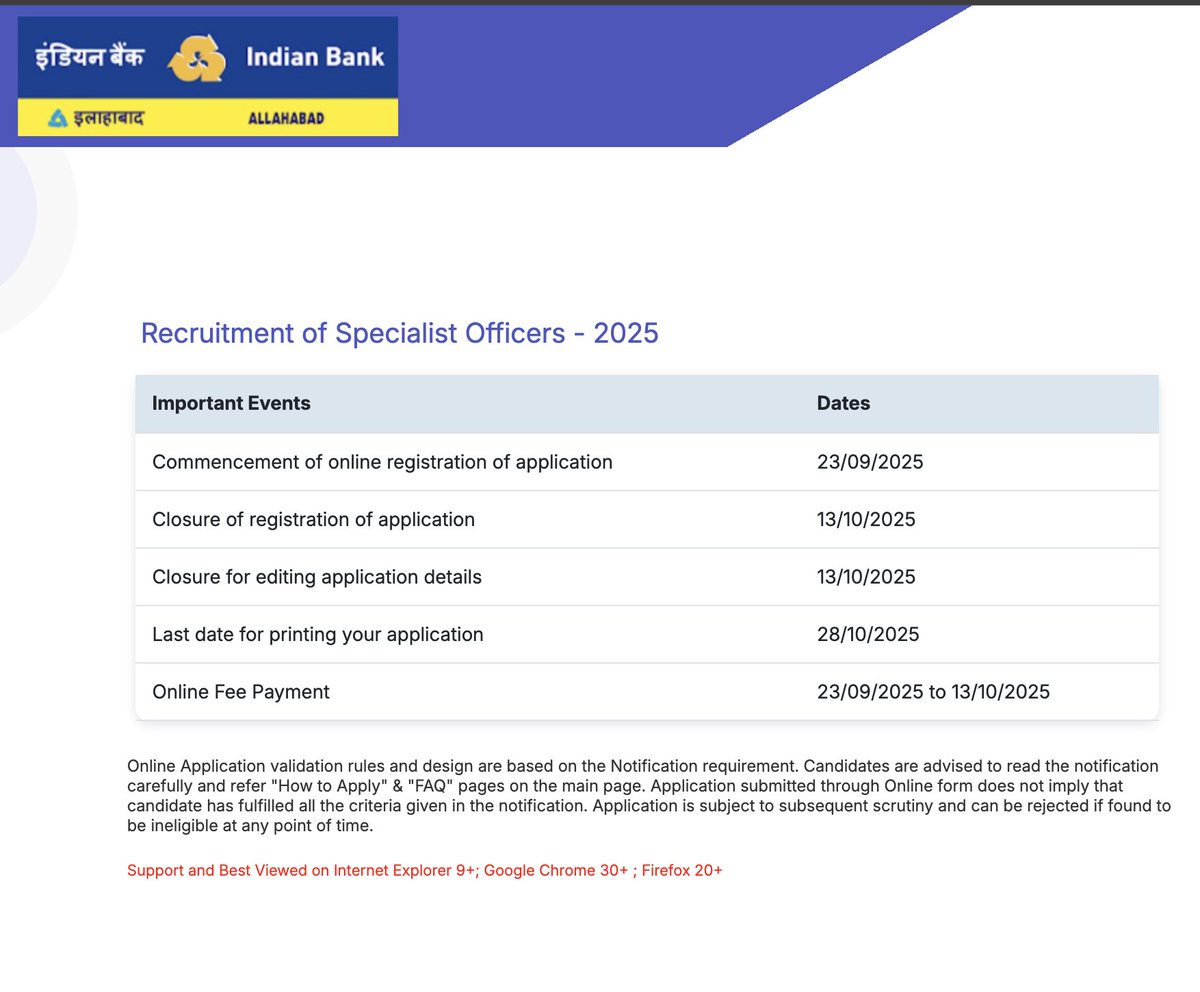The width and height of the screenshot is (1200, 992).
Task: Click the Allahabad triangle logo icon
Action: 58,118
